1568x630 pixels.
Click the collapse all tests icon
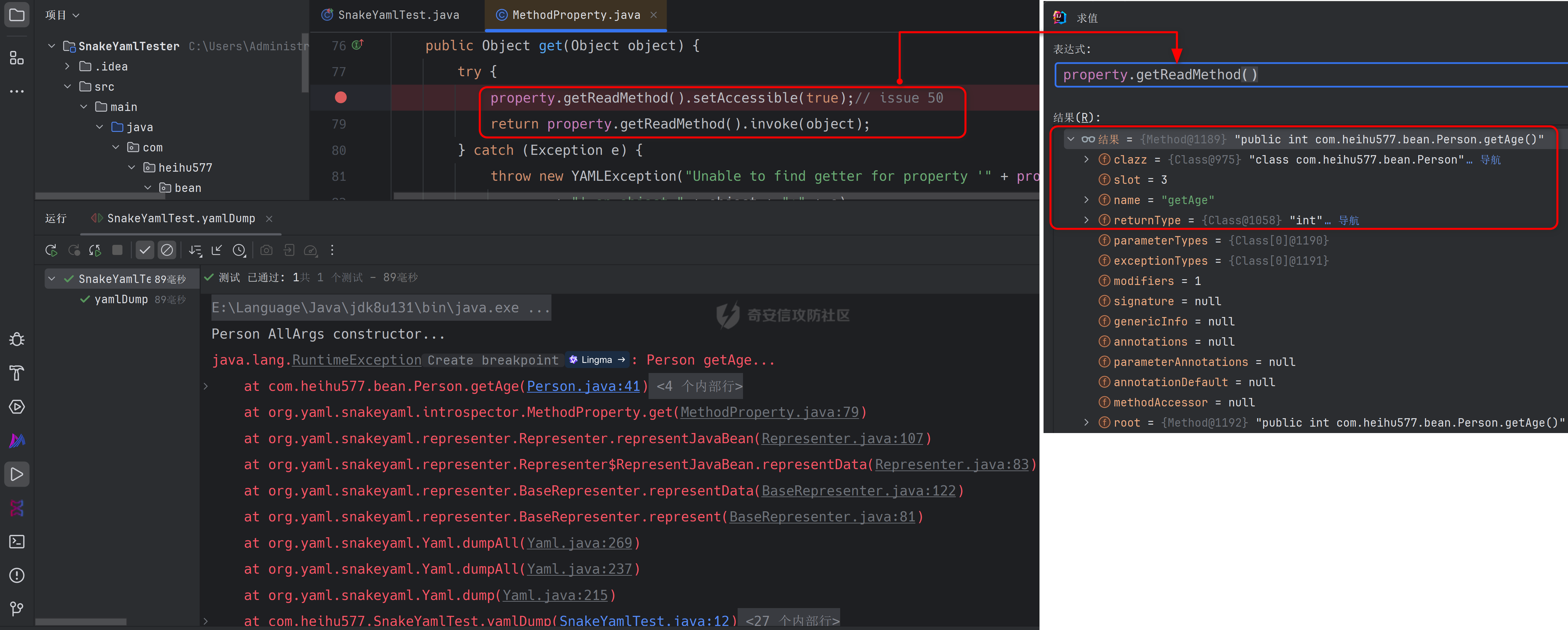pos(217,250)
